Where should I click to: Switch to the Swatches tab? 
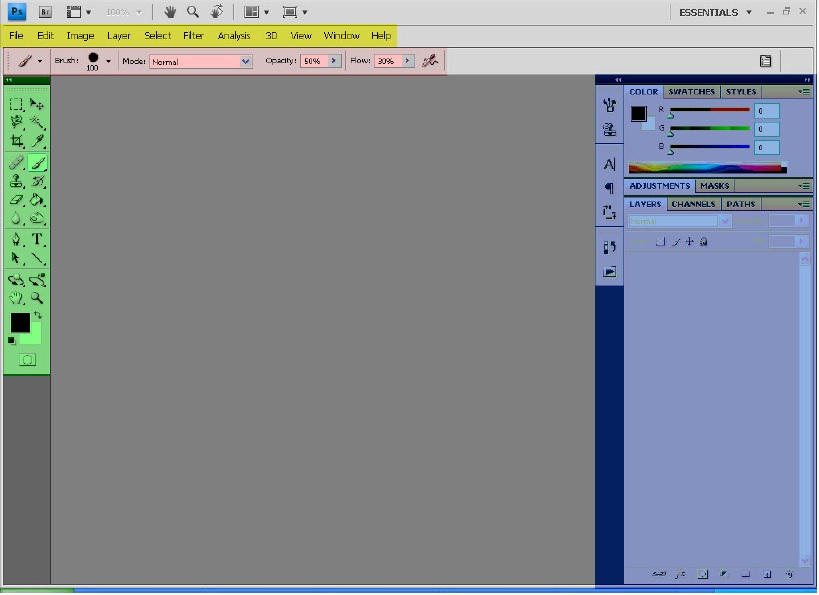click(691, 92)
